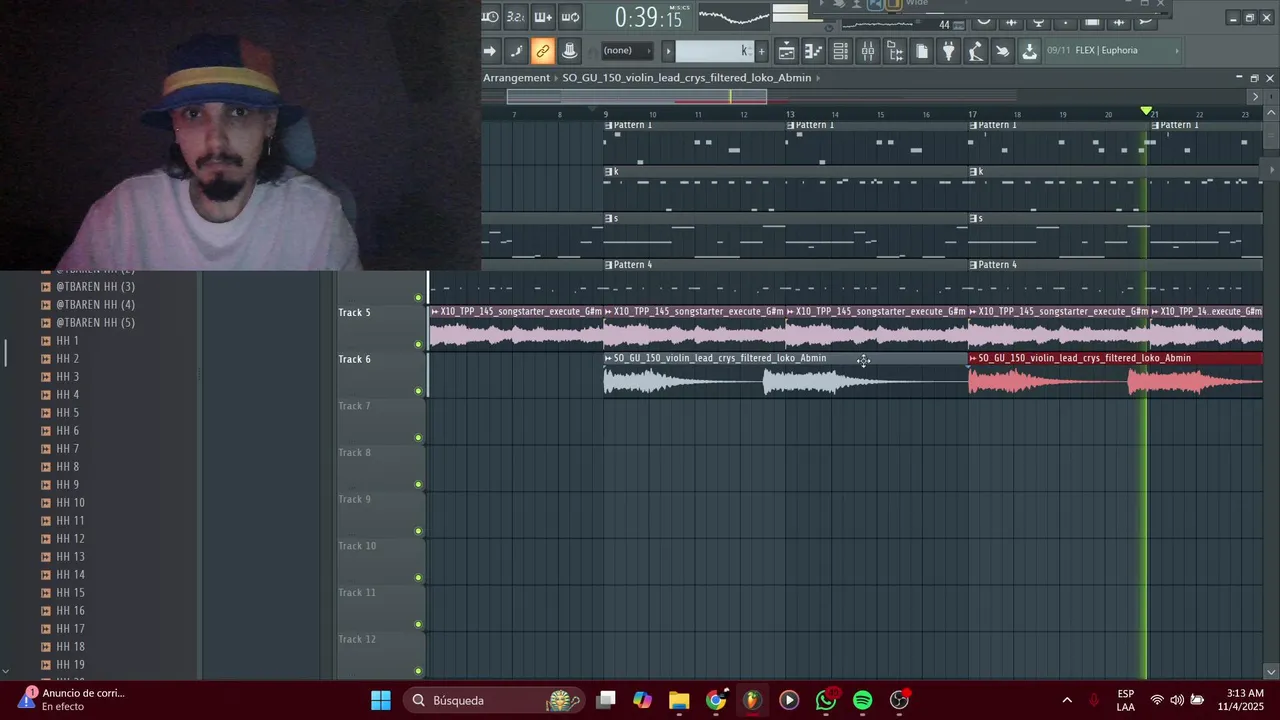Open the Browser/plugin picker tree icon

click(894, 51)
